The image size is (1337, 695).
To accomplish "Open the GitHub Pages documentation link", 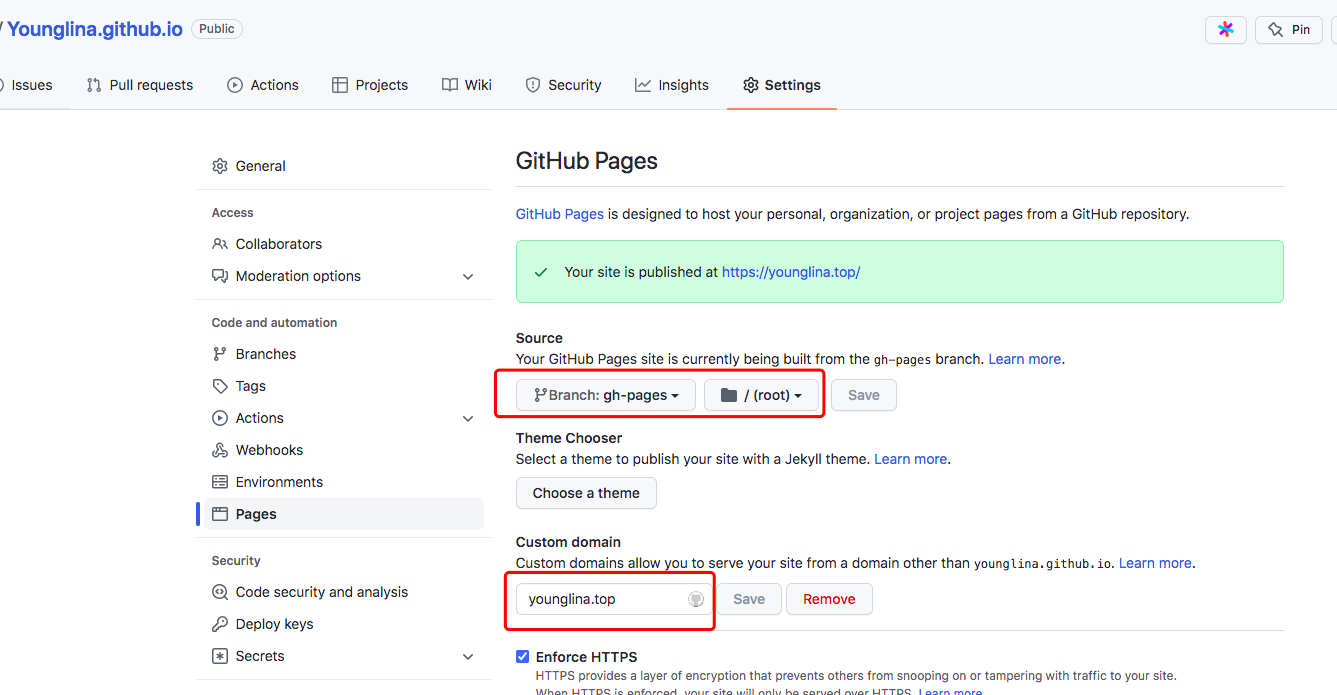I will (x=560, y=214).
